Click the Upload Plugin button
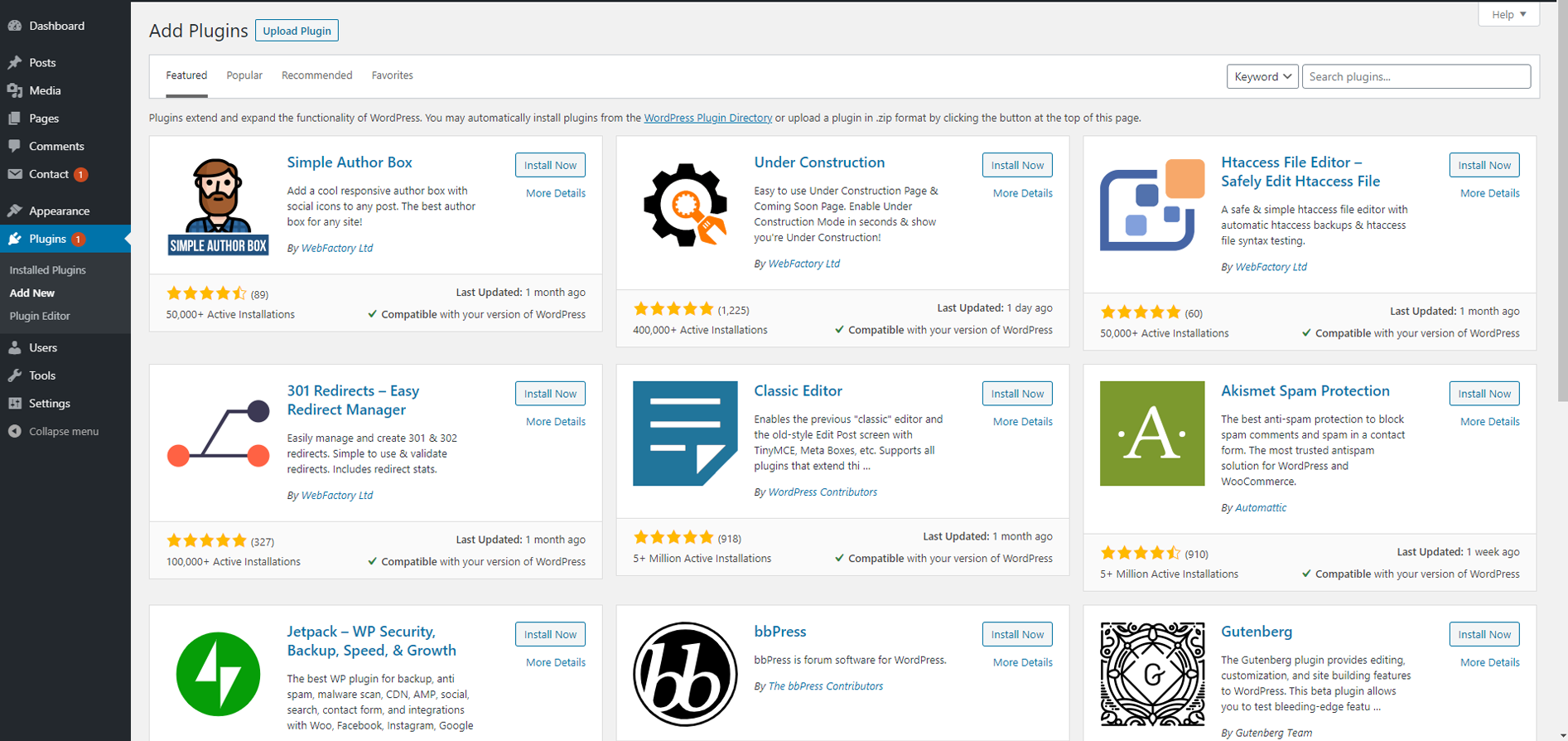The image size is (1568, 741). coord(297,31)
